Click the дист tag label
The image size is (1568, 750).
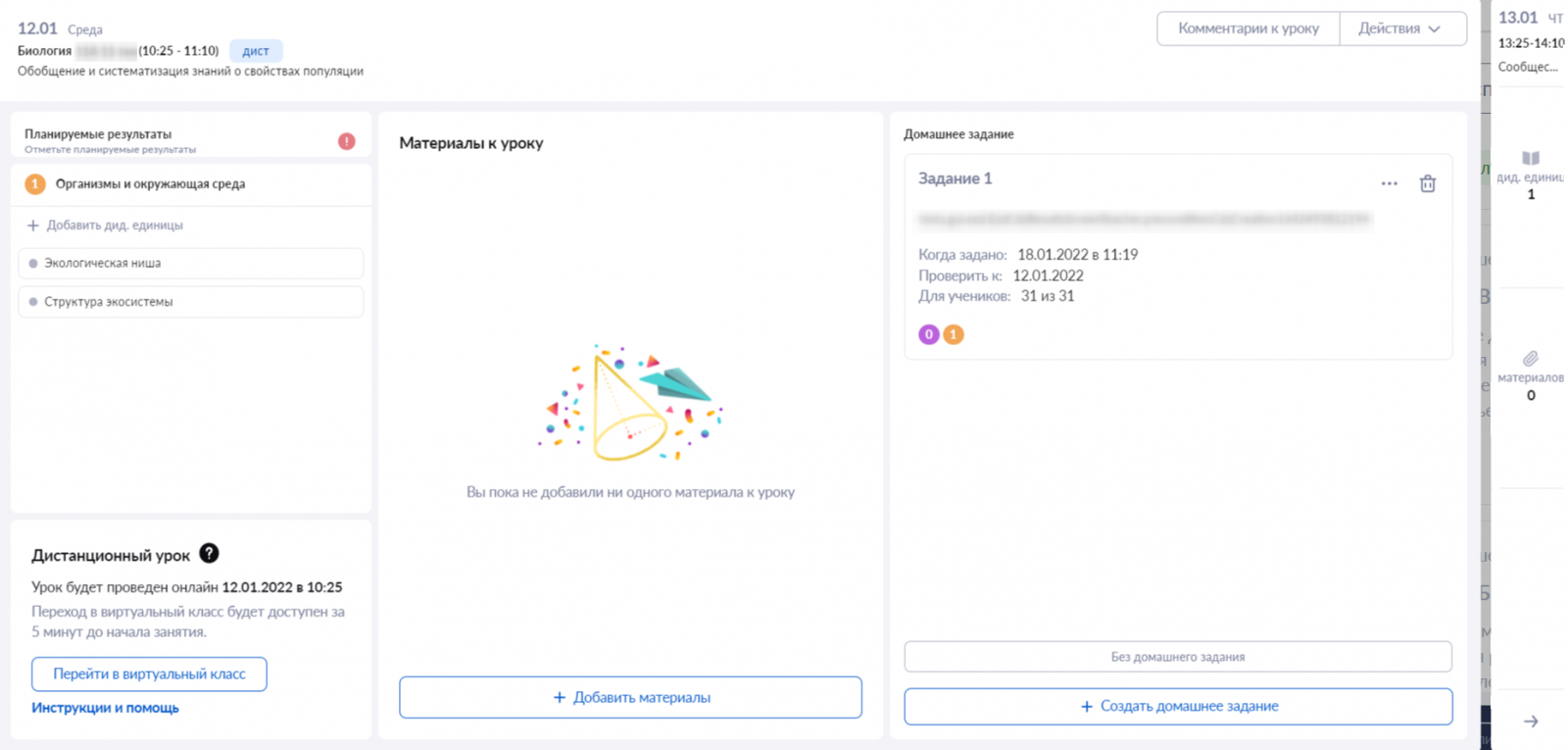(256, 51)
